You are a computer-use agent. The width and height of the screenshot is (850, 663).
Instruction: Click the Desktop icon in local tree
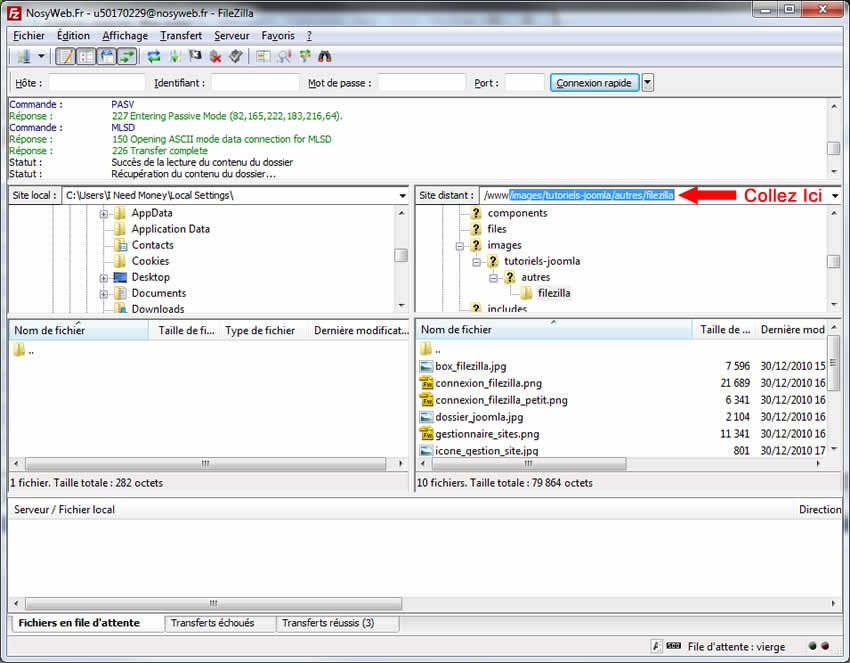click(x=120, y=278)
